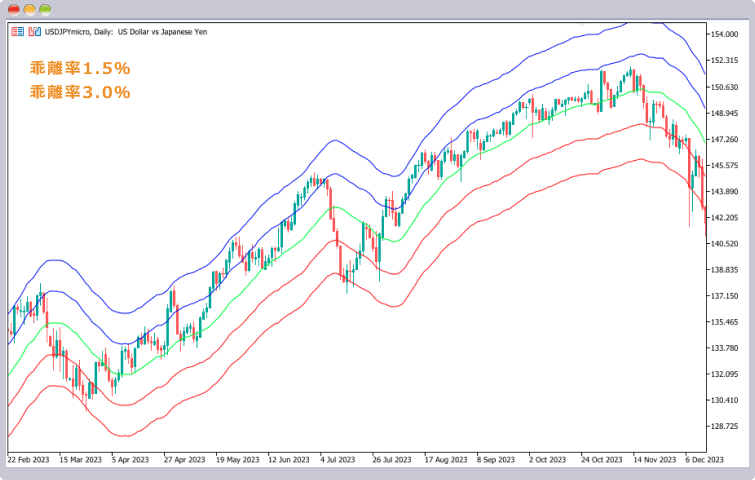Select the chart title USDJPYmicro, Daily text
The image size is (755, 480).
click(x=79, y=32)
